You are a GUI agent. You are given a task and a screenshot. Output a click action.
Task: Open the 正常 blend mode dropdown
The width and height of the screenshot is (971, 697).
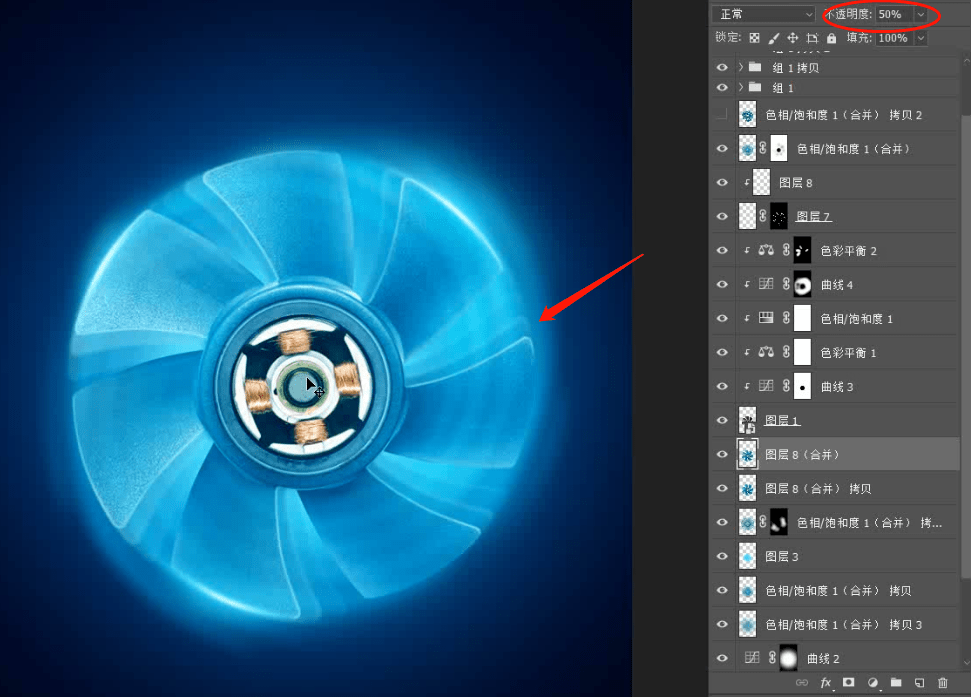765,14
